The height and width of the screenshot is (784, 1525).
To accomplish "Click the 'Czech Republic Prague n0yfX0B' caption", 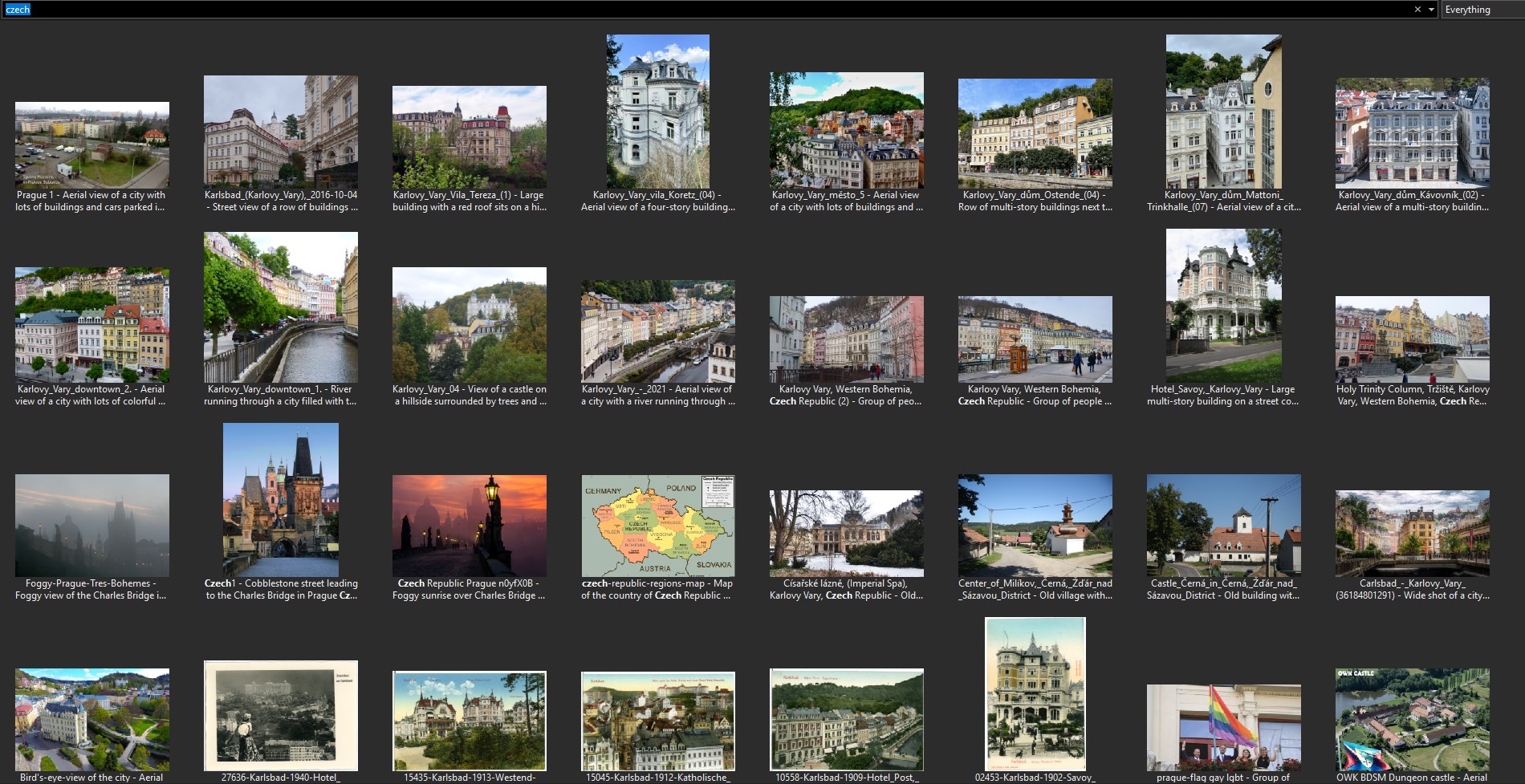I will (x=470, y=589).
